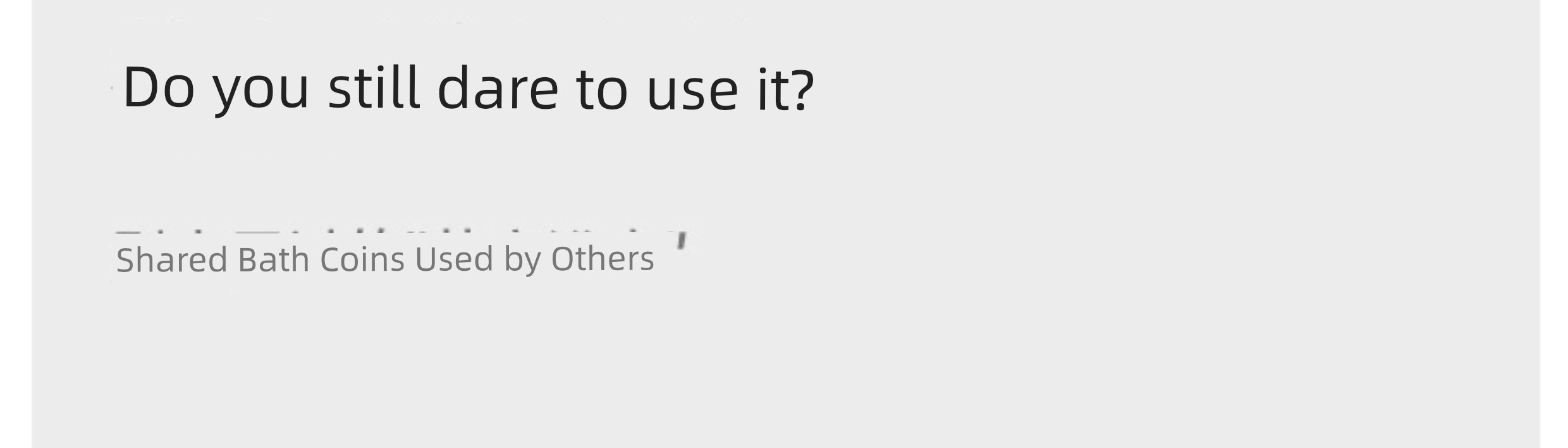Image resolution: width=1568 pixels, height=448 pixels.
Task: Click the word 'Do' in the headline
Action: [x=159, y=87]
